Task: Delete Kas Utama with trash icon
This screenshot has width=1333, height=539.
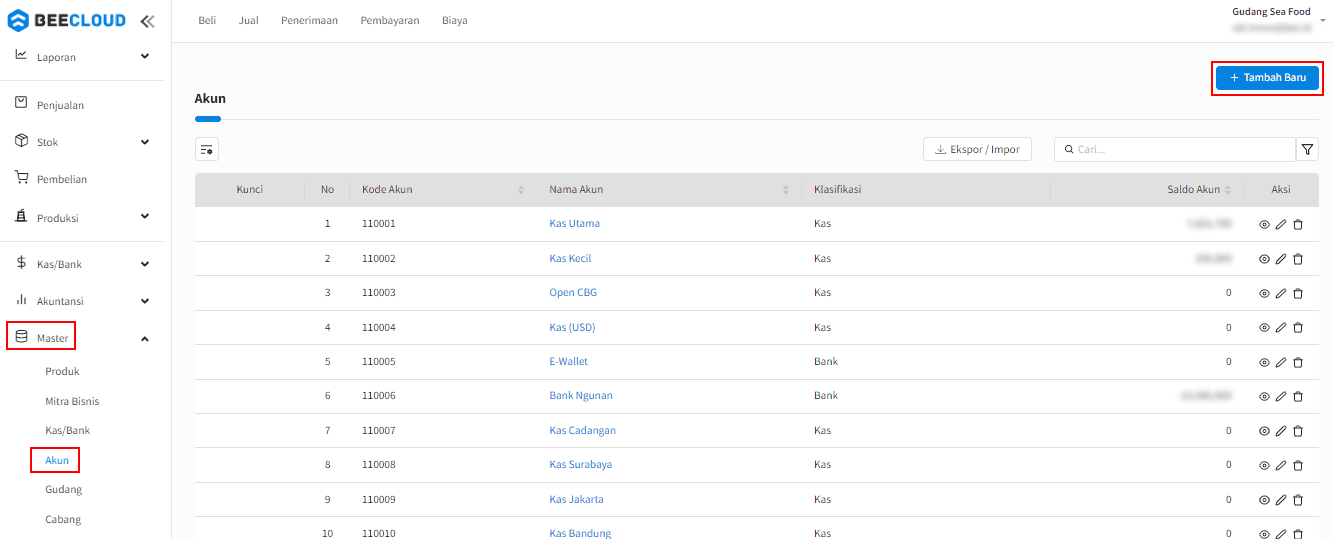Action: (1298, 224)
